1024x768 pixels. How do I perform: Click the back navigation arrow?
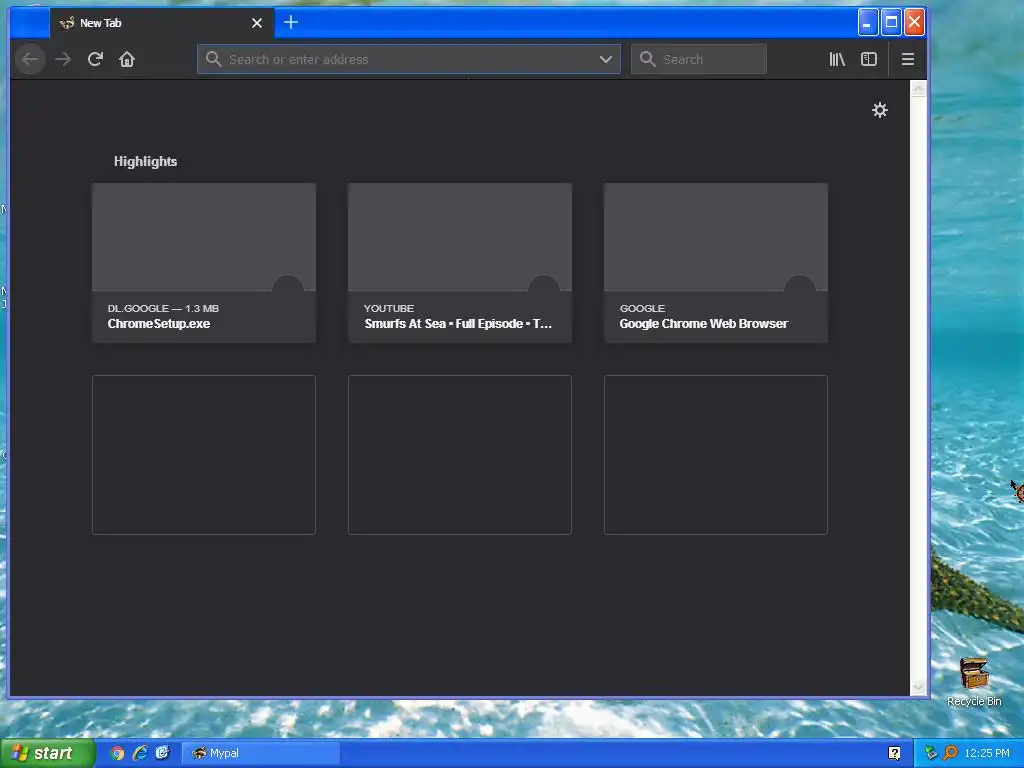point(30,59)
